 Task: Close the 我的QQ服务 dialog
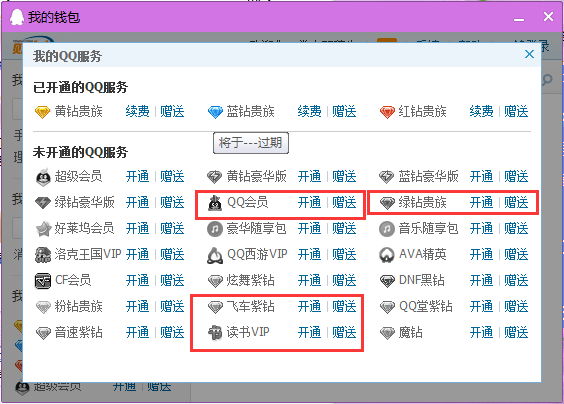point(529,54)
